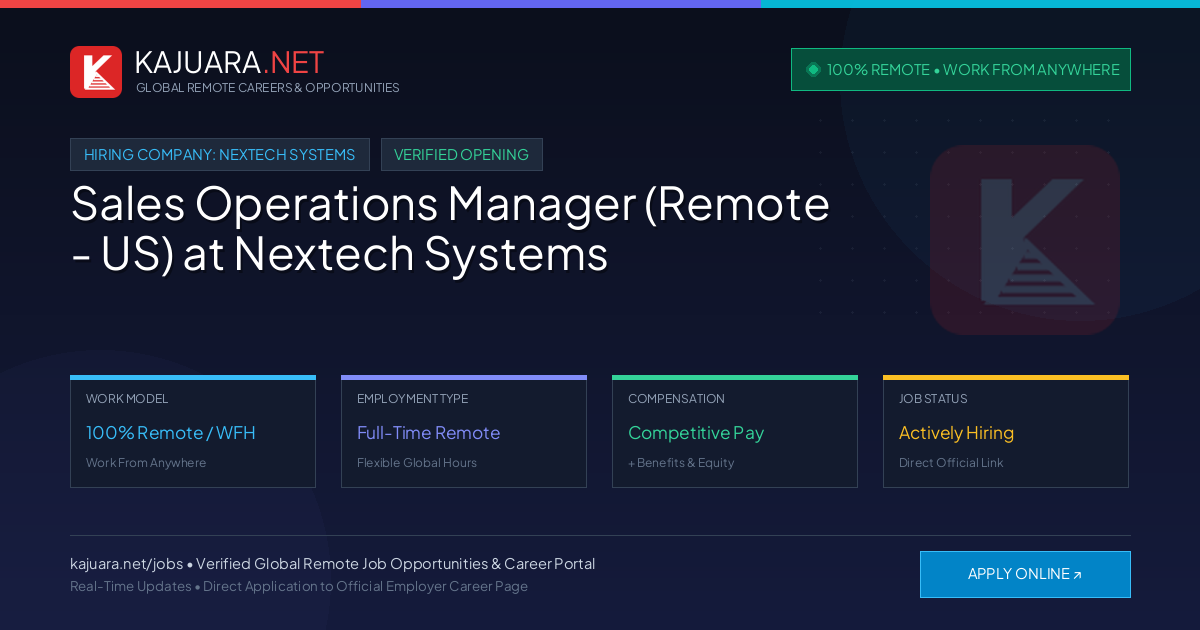
Task: Open the Compensation card
Action: (x=735, y=432)
